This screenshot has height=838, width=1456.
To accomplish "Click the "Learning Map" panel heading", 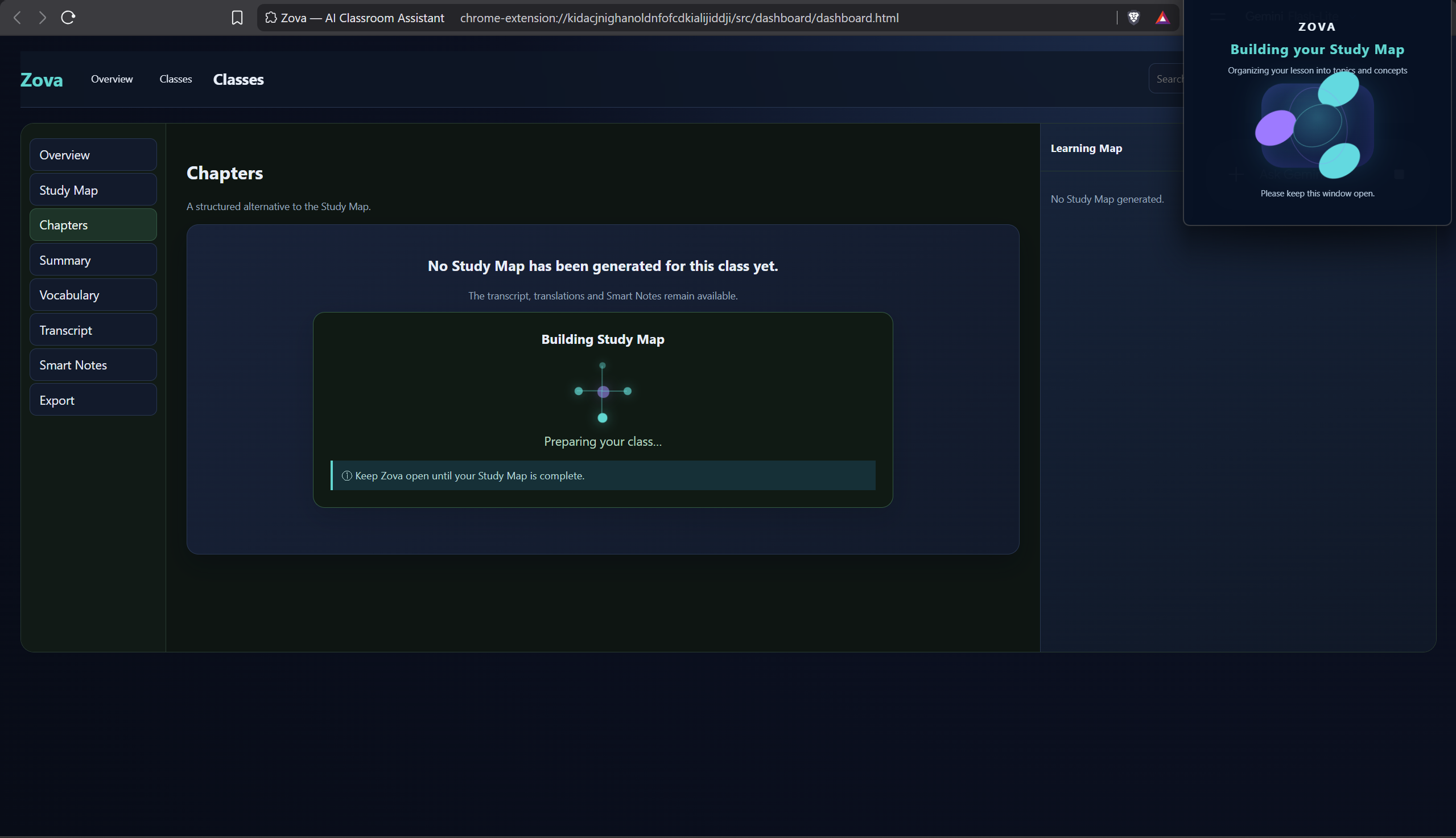I will tap(1086, 149).
